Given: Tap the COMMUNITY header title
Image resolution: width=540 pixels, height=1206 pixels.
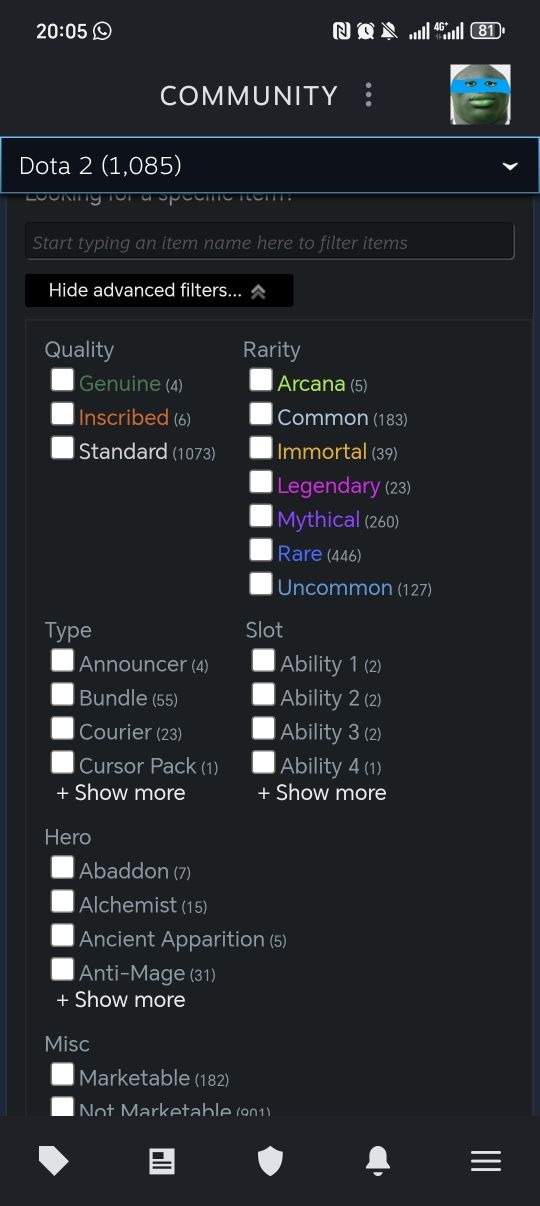Looking at the screenshot, I should 249,96.
